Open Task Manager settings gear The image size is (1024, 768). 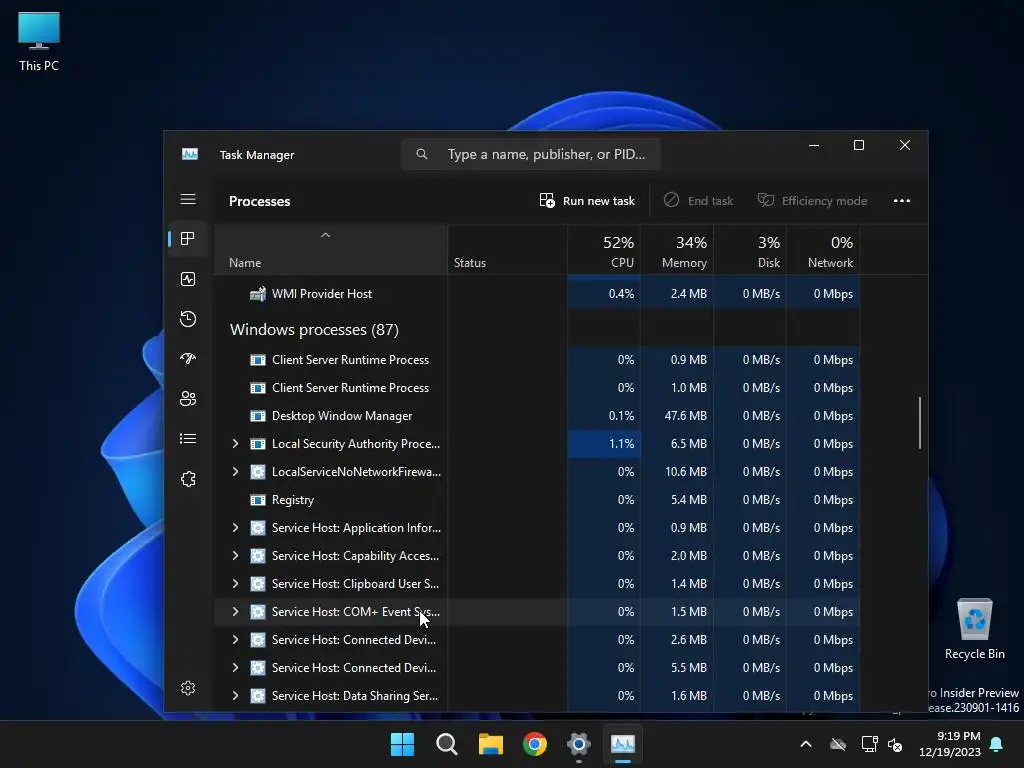[x=188, y=688]
